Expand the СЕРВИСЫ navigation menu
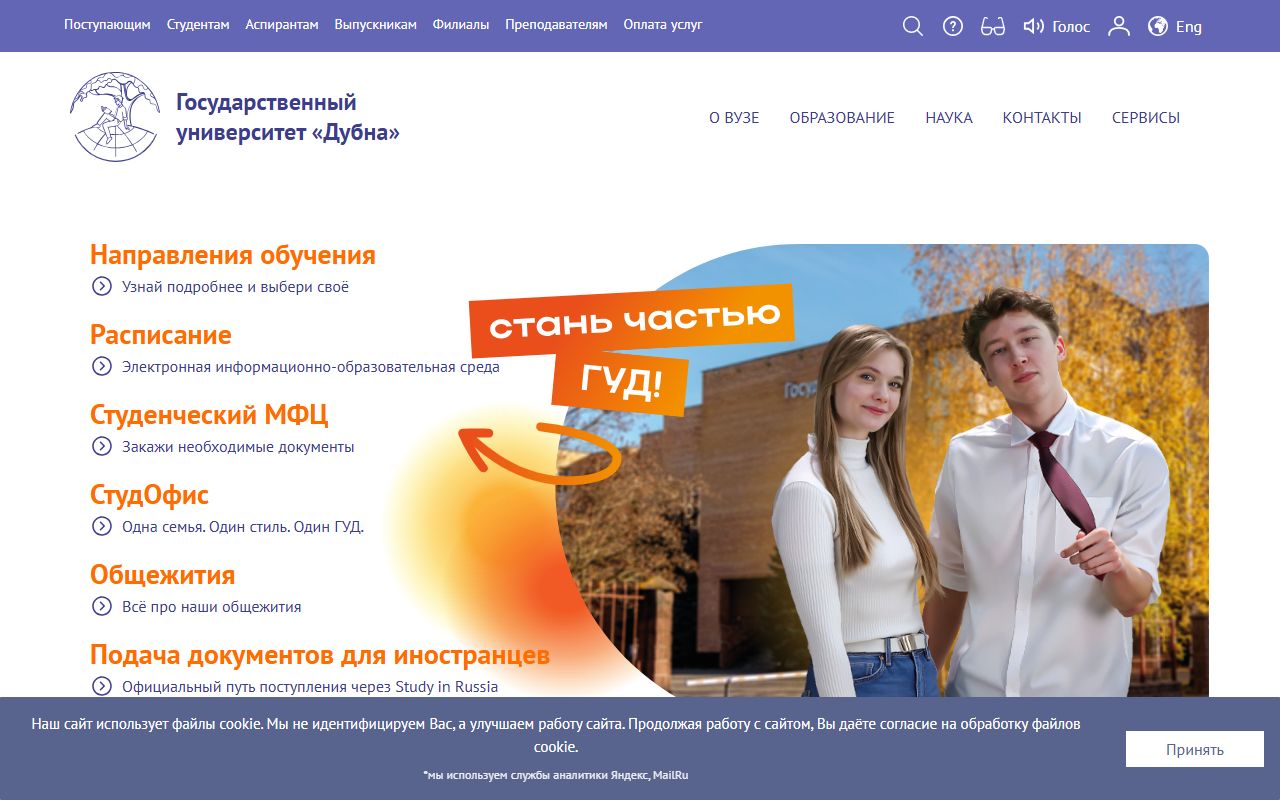Image resolution: width=1280 pixels, height=800 pixels. tap(1146, 118)
